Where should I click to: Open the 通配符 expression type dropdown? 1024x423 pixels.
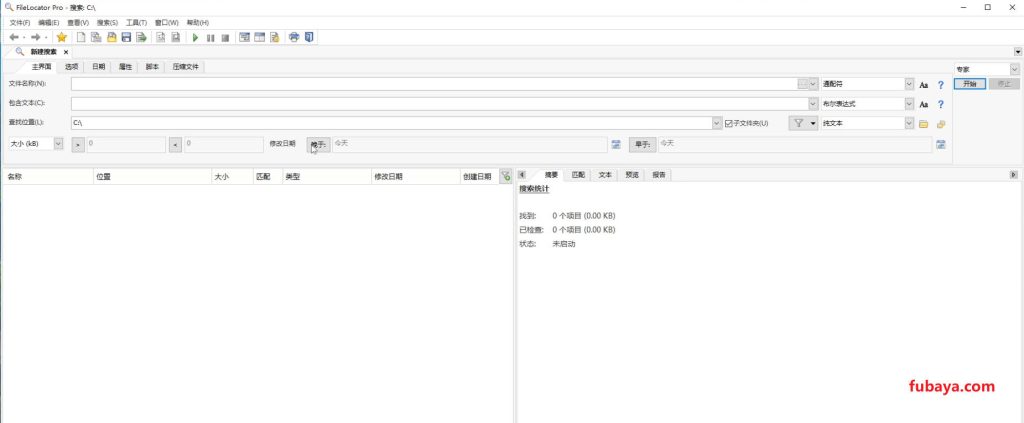point(909,84)
